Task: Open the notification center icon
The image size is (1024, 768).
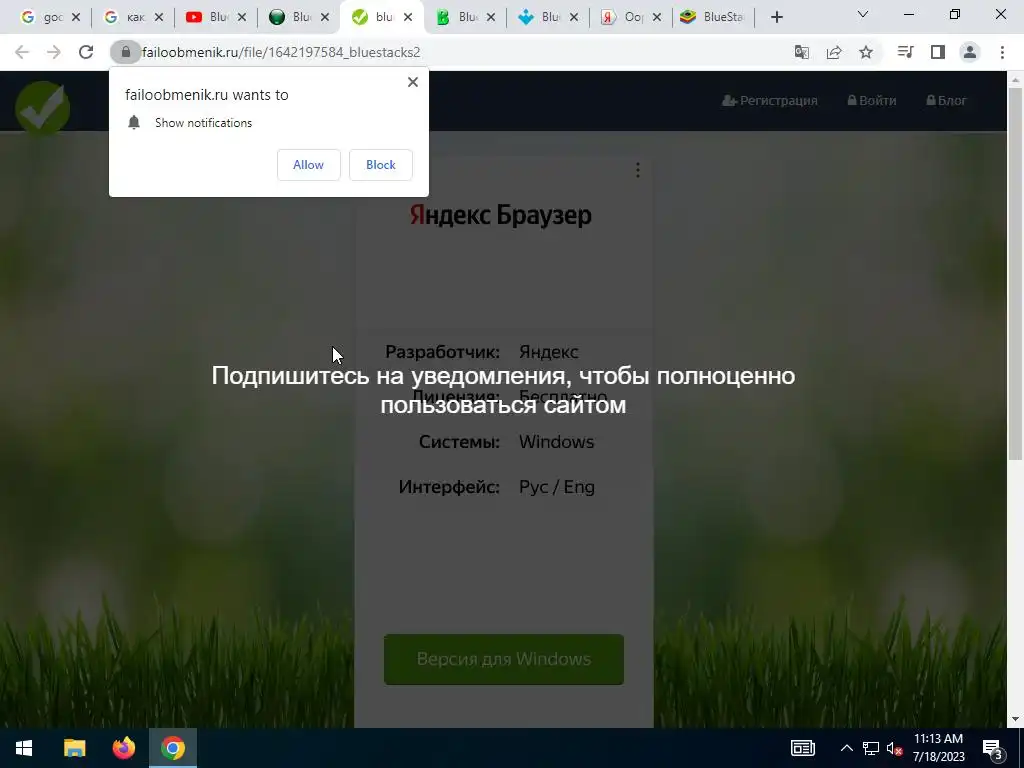Action: 993,748
